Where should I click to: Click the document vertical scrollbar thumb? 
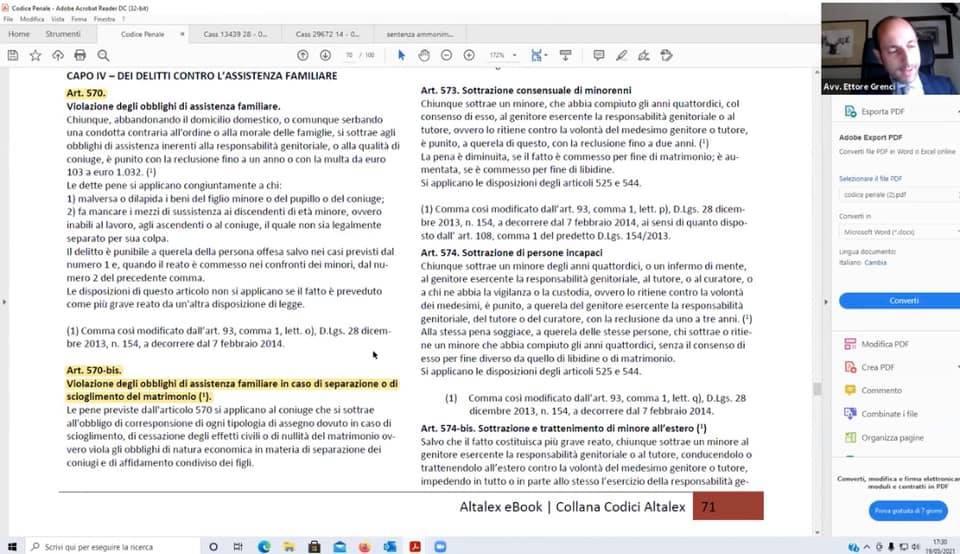point(817,389)
